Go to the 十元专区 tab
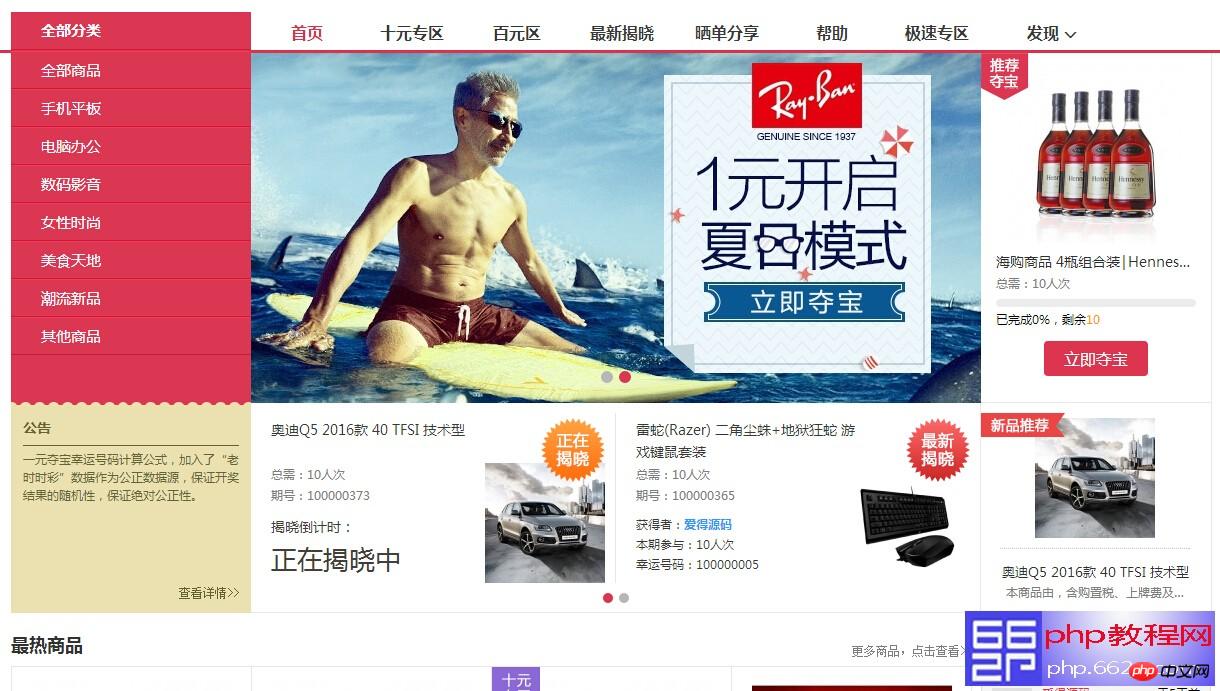1220x691 pixels. point(412,33)
